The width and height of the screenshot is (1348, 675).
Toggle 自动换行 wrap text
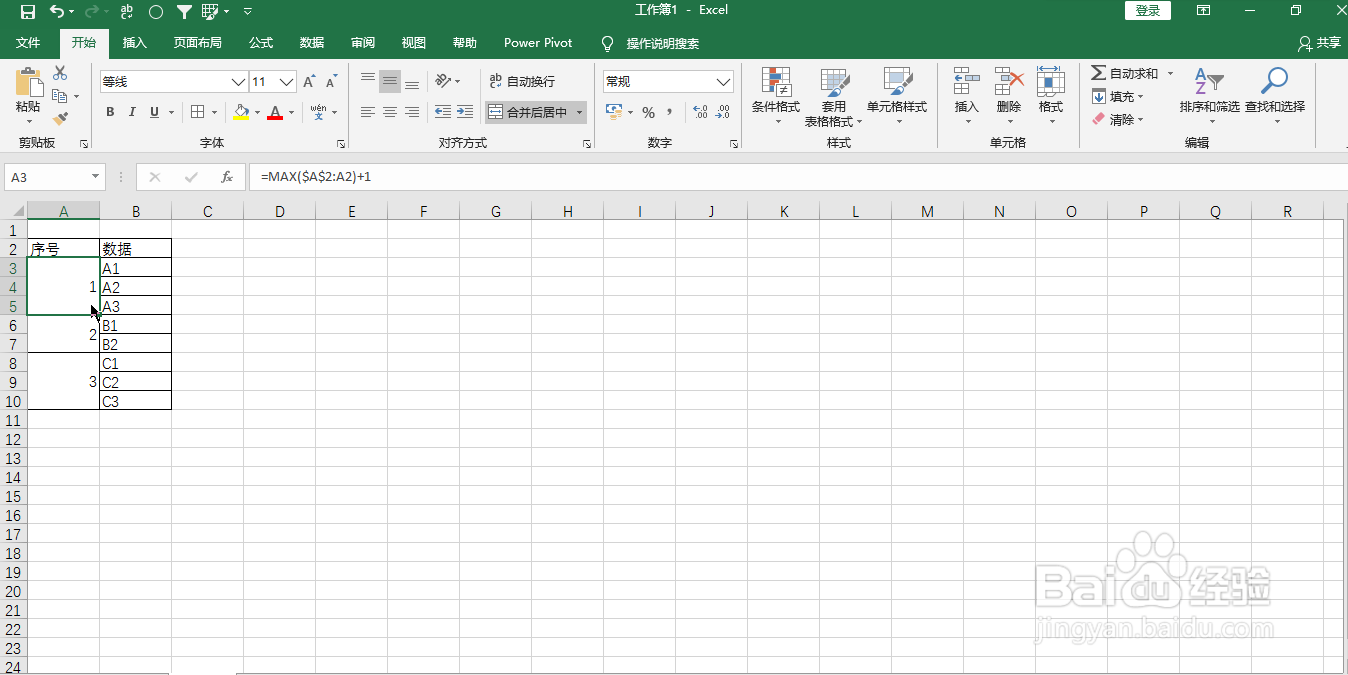point(522,81)
